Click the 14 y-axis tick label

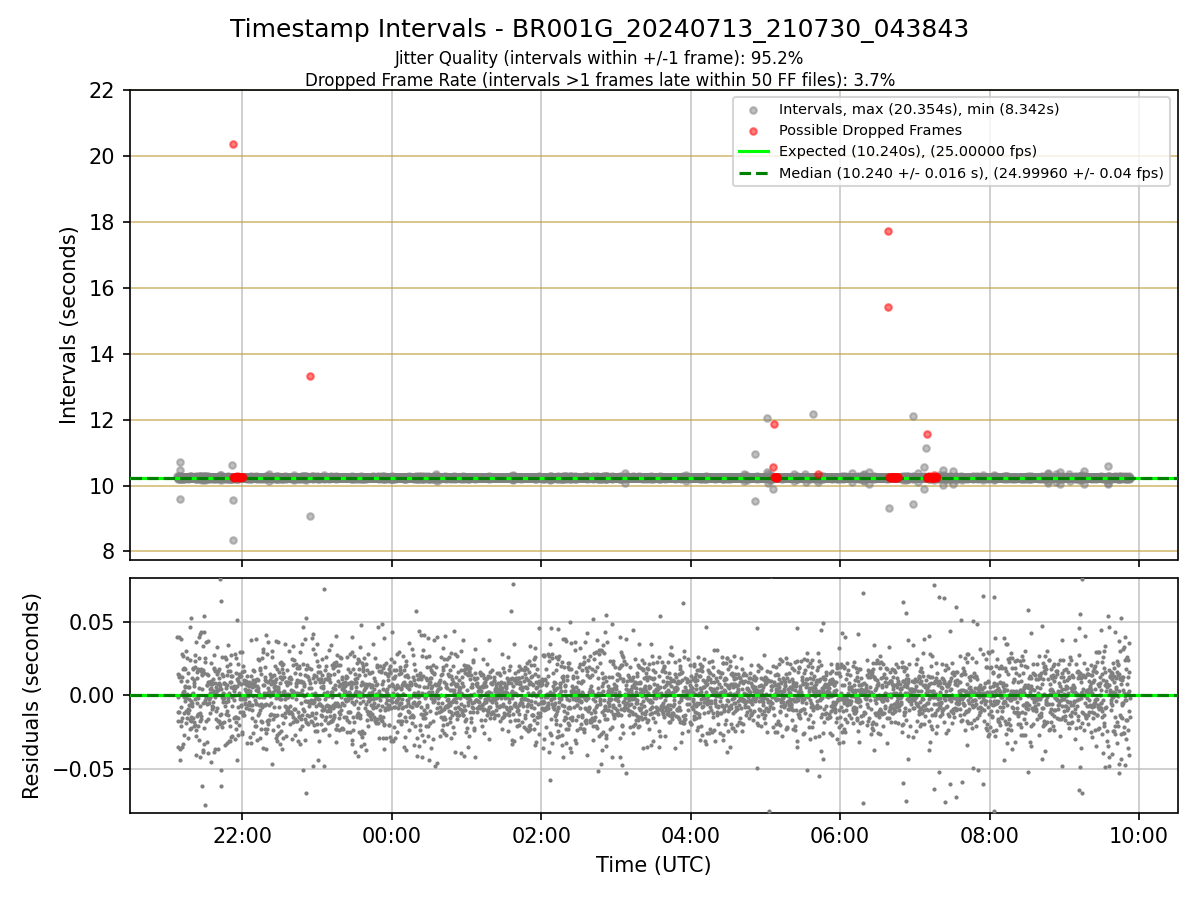[x=103, y=355]
